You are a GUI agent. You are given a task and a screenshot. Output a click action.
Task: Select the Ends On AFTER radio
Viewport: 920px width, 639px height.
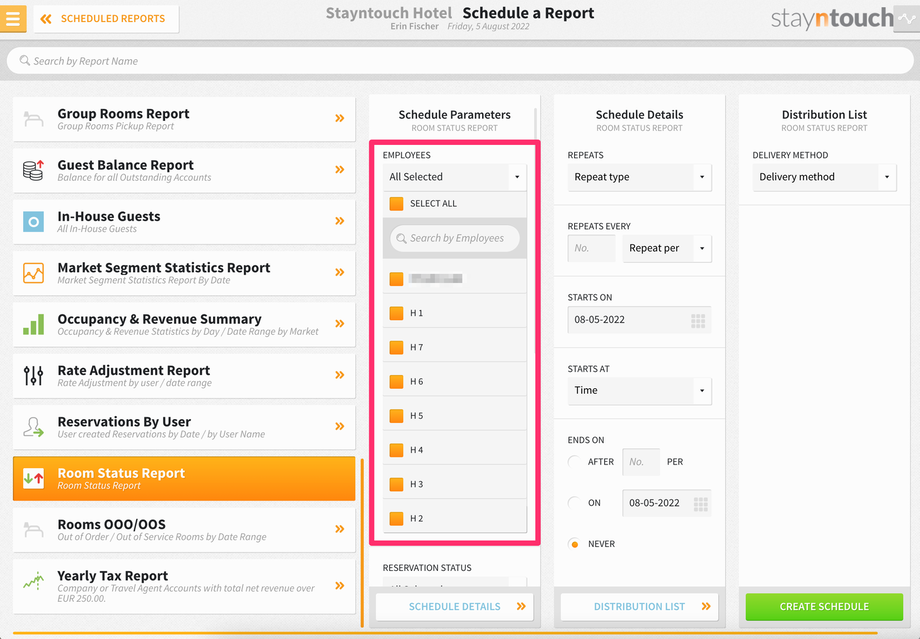[x=574, y=462]
